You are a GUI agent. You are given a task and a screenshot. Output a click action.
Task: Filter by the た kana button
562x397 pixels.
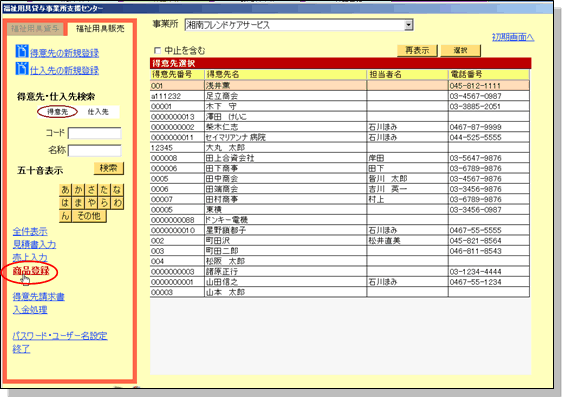pyautogui.click(x=104, y=190)
